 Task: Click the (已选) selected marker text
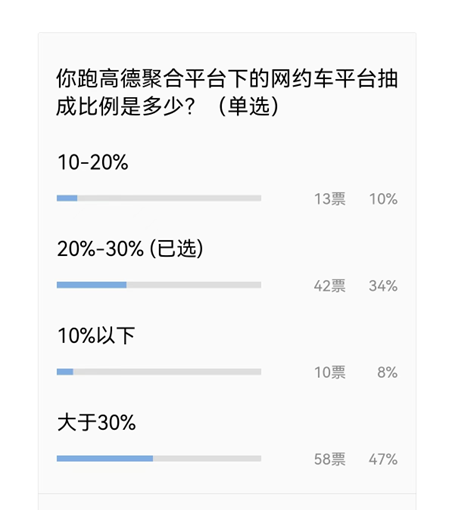(x=176, y=249)
